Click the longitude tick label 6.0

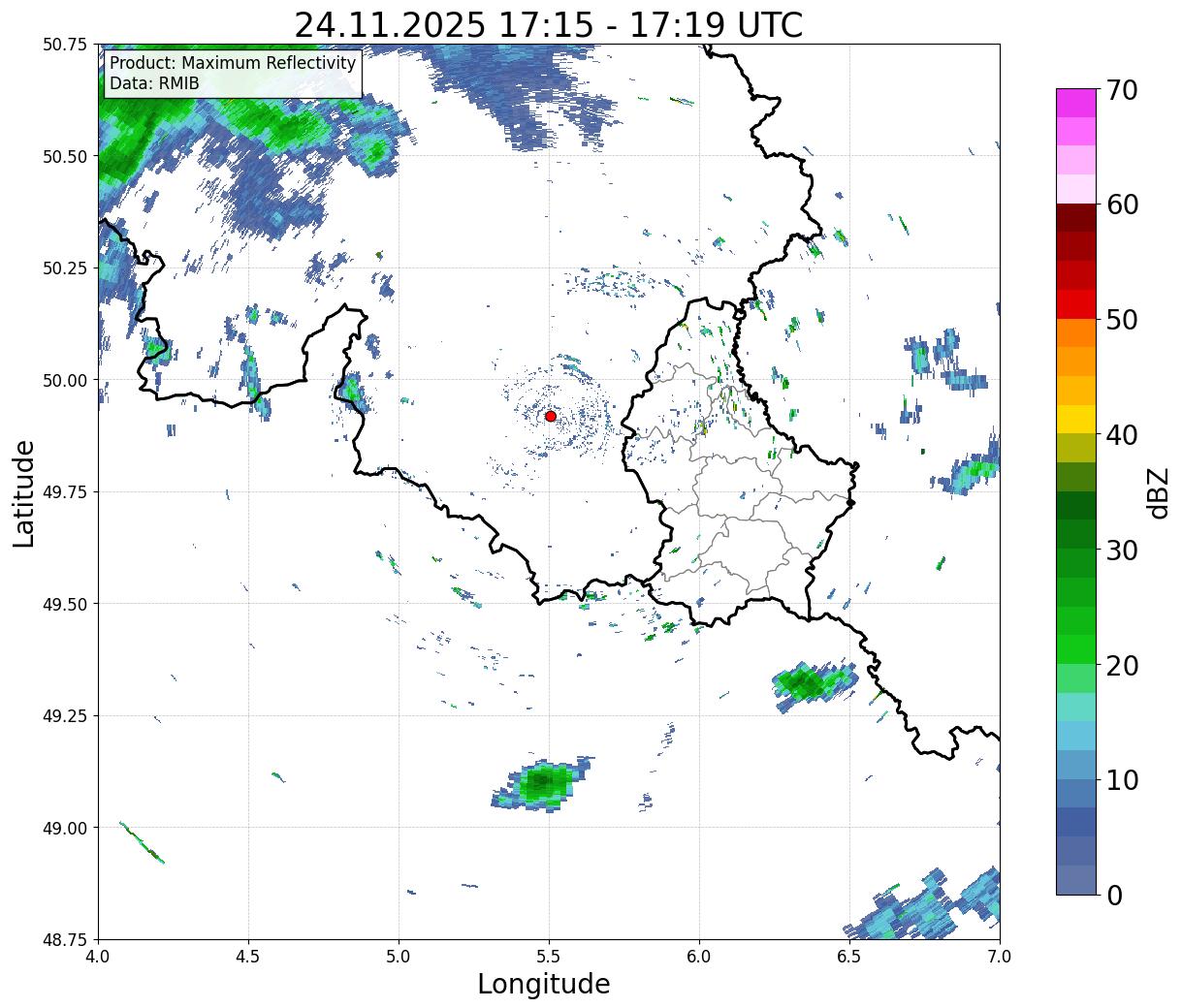coord(699,956)
